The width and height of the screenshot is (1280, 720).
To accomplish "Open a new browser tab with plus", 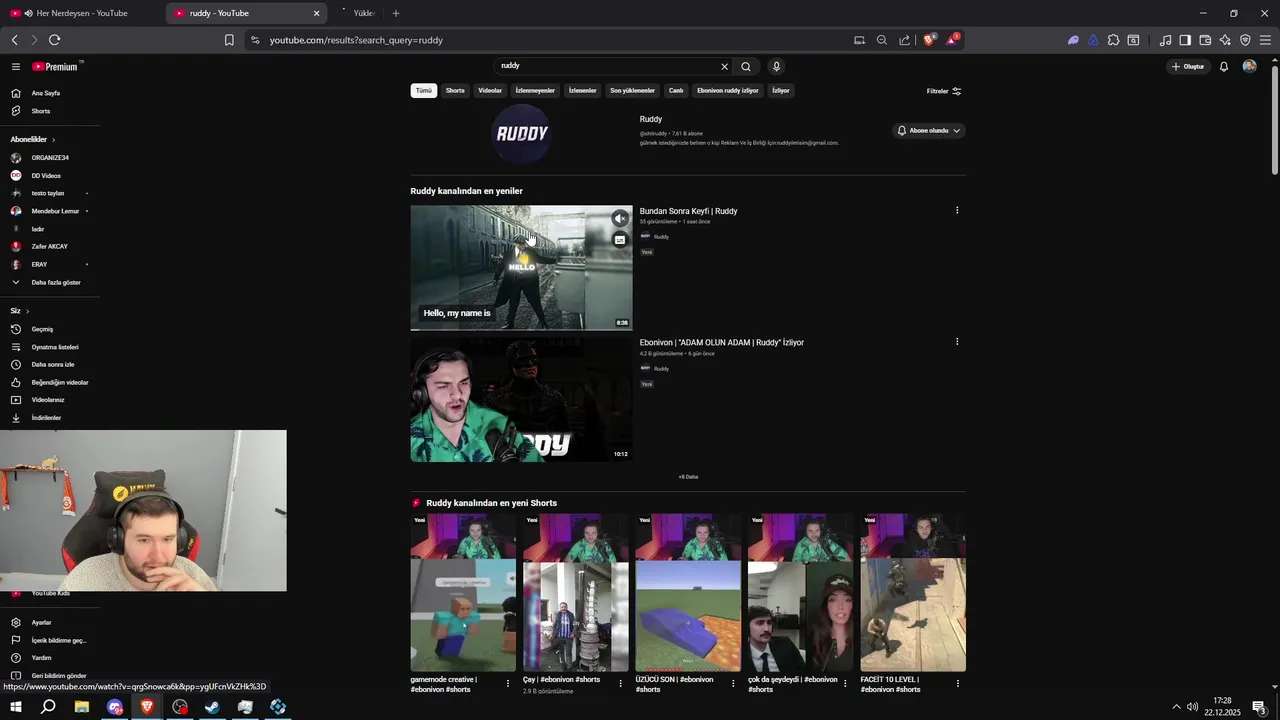I will point(396,13).
